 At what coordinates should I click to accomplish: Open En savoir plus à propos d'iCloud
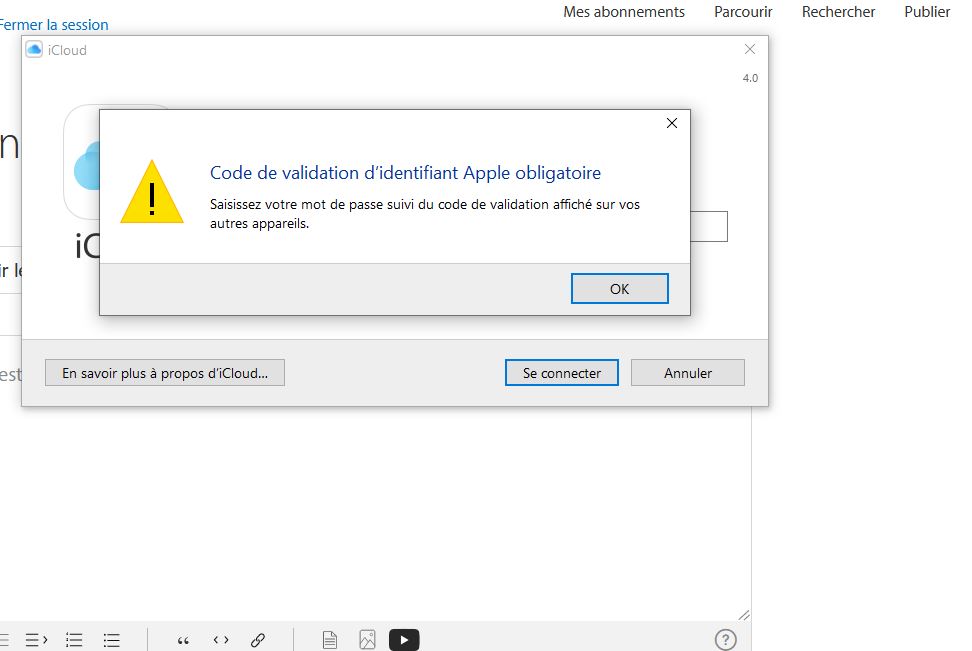(165, 373)
